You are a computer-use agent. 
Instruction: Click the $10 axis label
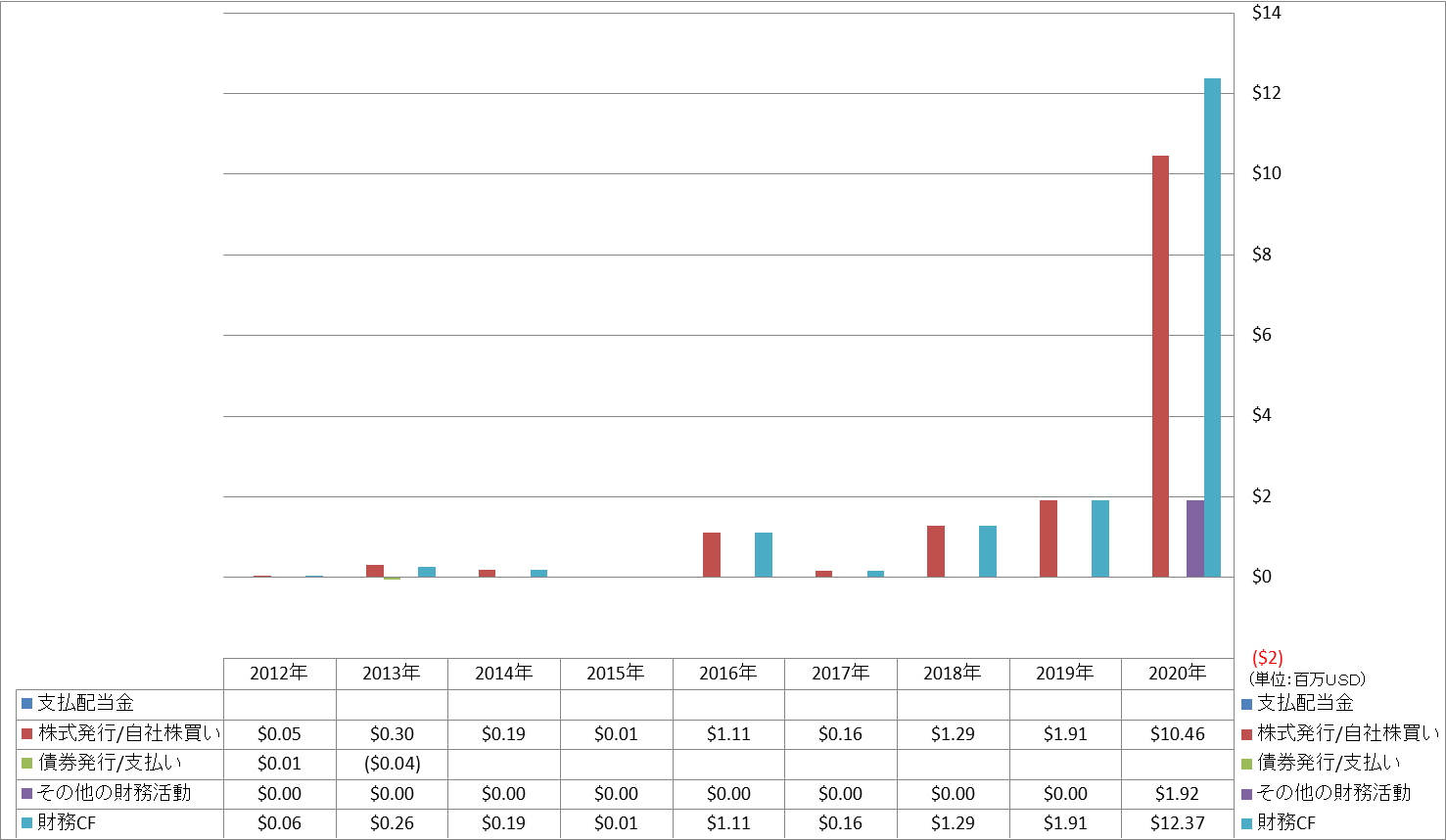click(x=1266, y=173)
